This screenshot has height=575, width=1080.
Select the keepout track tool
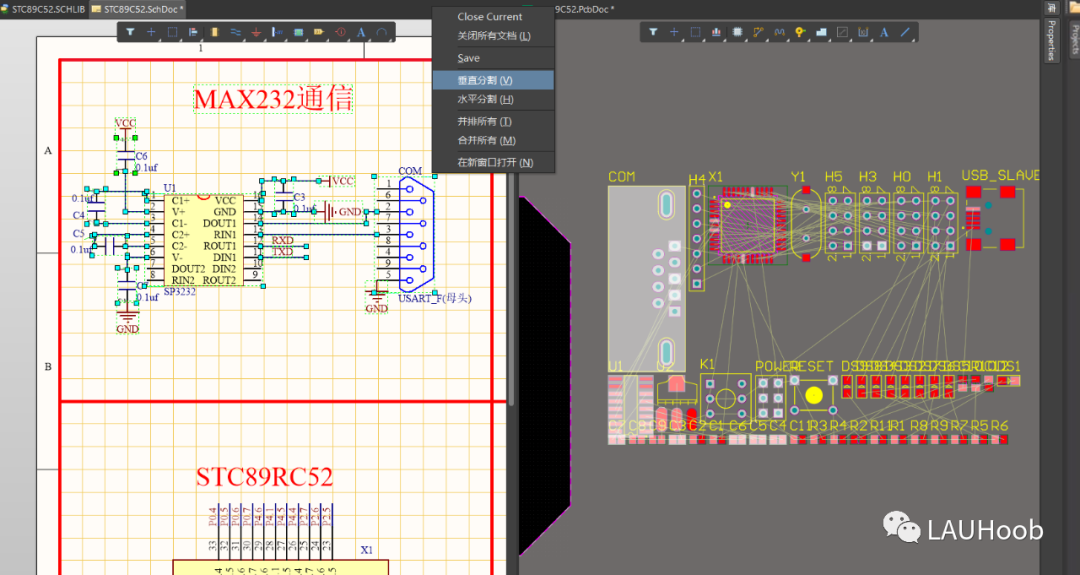coord(842,32)
